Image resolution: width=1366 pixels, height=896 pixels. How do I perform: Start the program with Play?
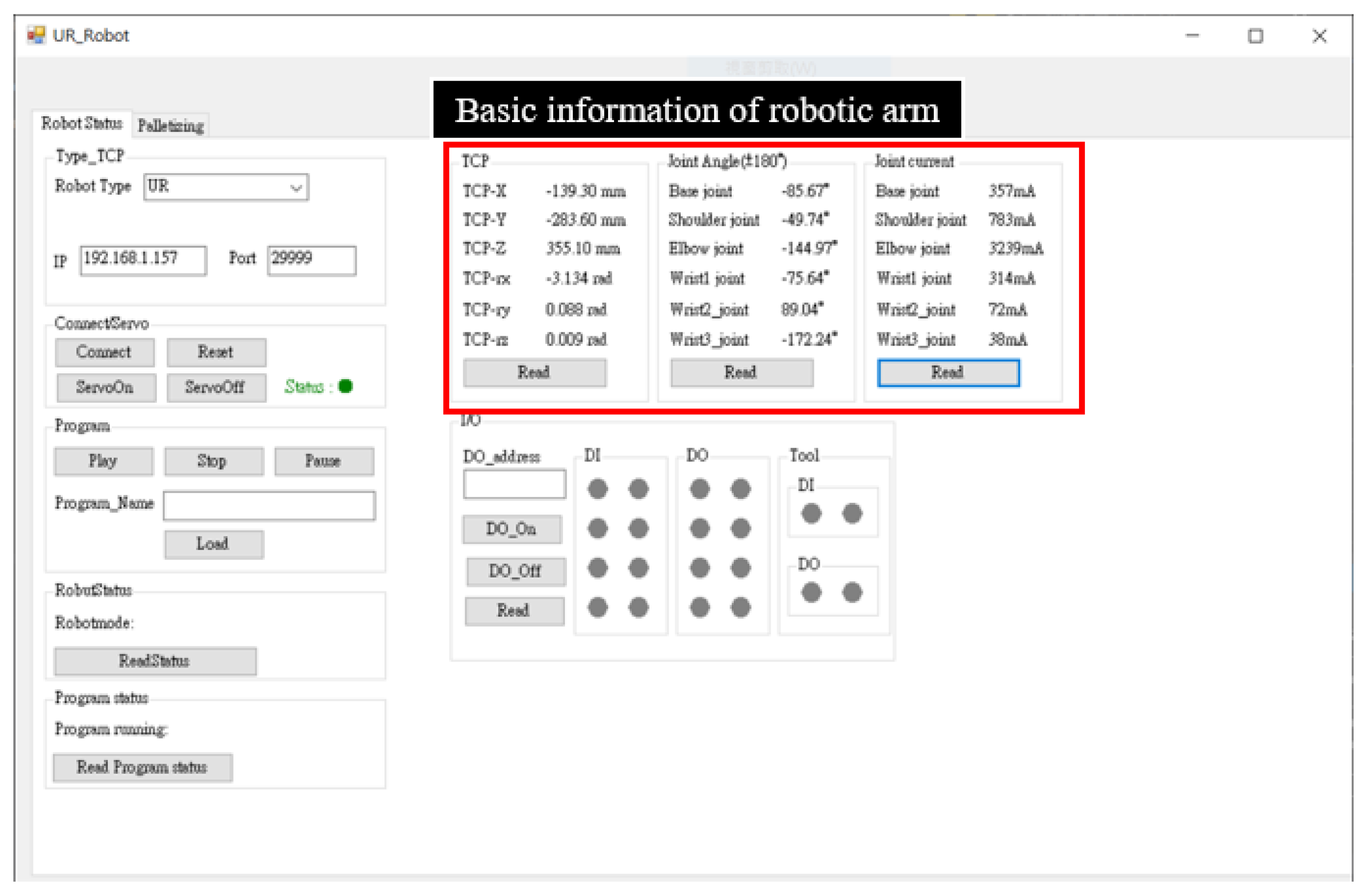click(103, 461)
